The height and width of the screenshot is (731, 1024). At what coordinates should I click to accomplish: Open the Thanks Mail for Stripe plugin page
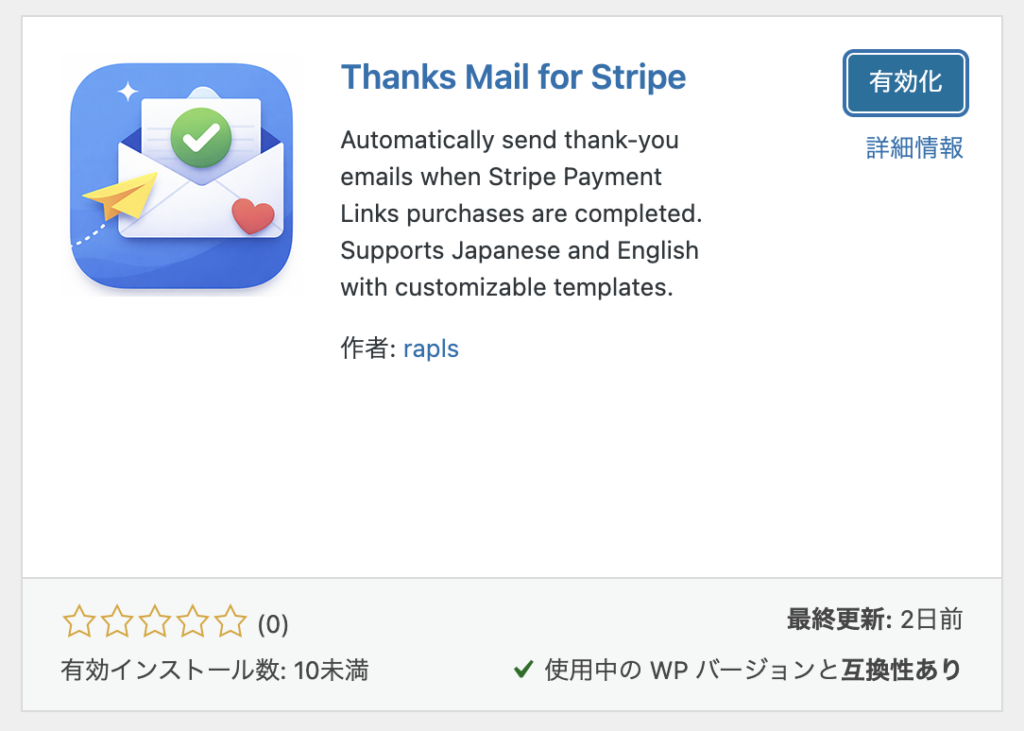513,77
